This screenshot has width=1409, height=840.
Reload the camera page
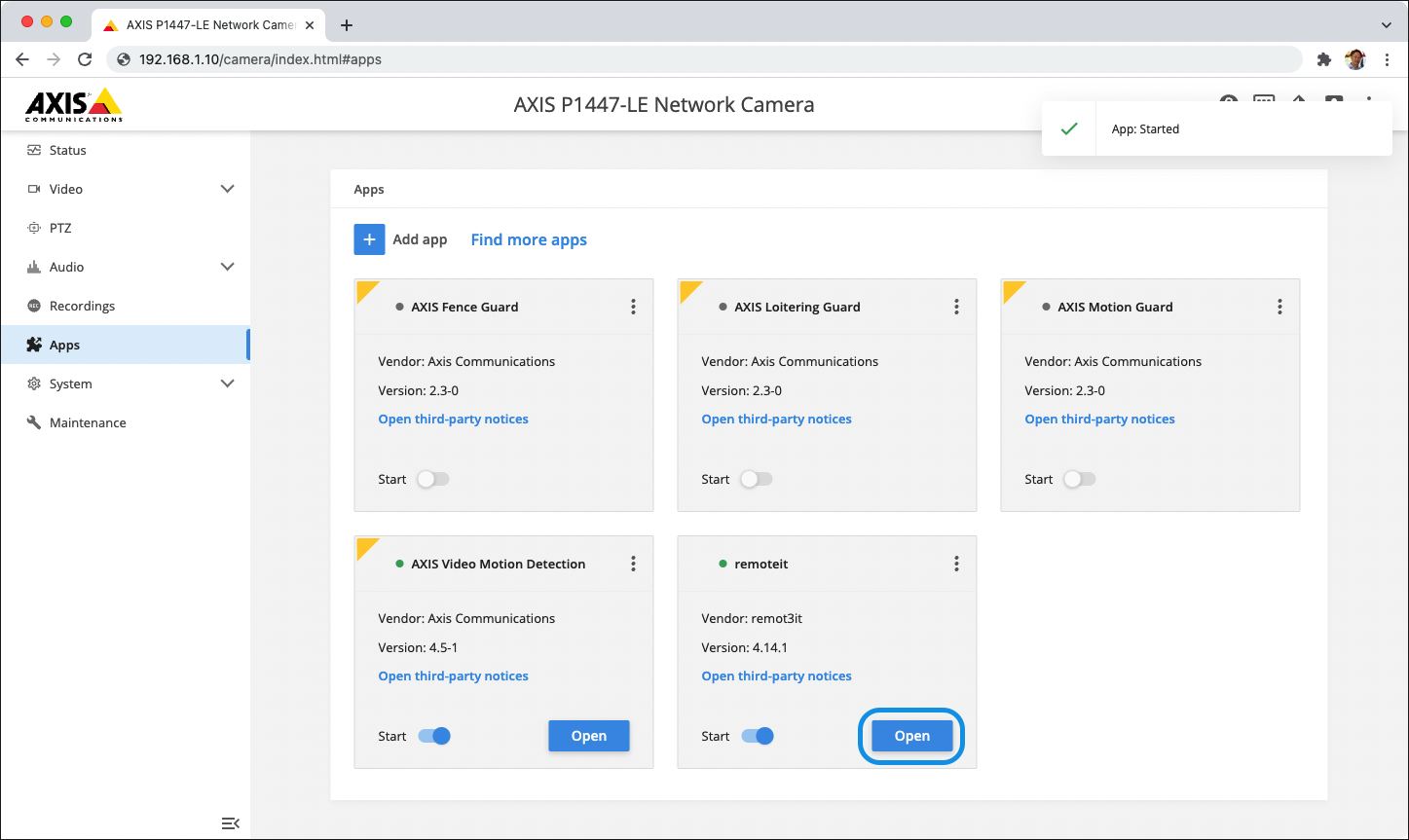coord(85,59)
